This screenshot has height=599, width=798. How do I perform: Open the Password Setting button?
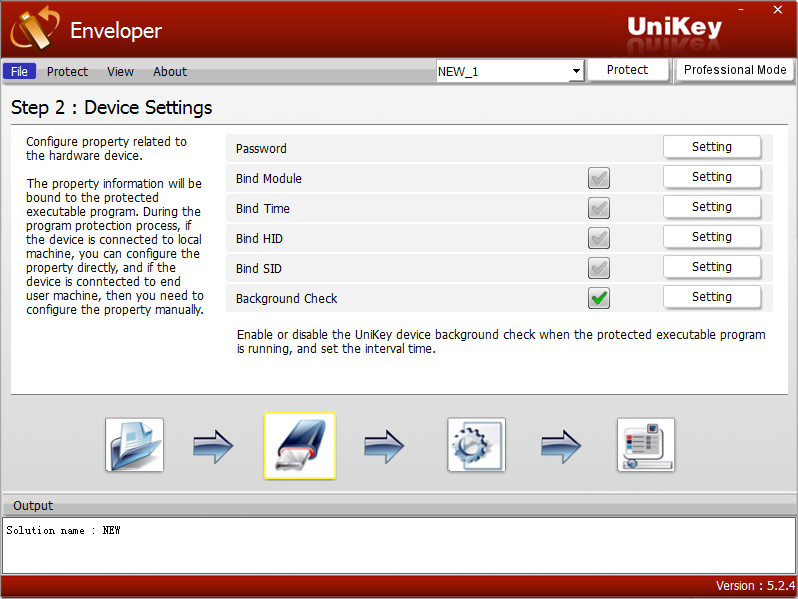711,147
